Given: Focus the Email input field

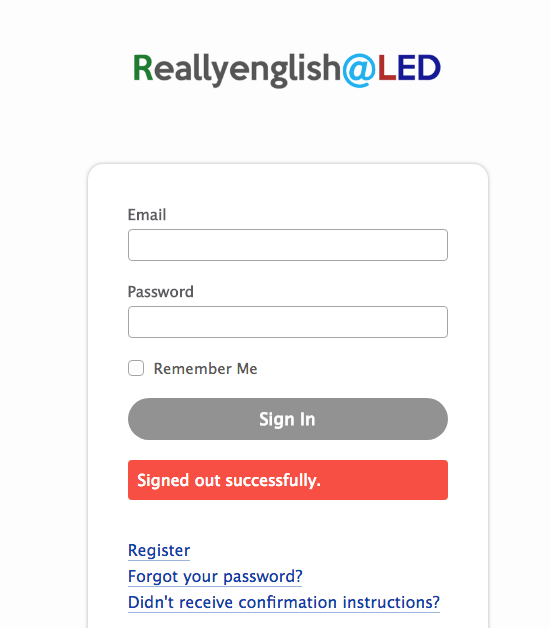Looking at the screenshot, I should (288, 245).
